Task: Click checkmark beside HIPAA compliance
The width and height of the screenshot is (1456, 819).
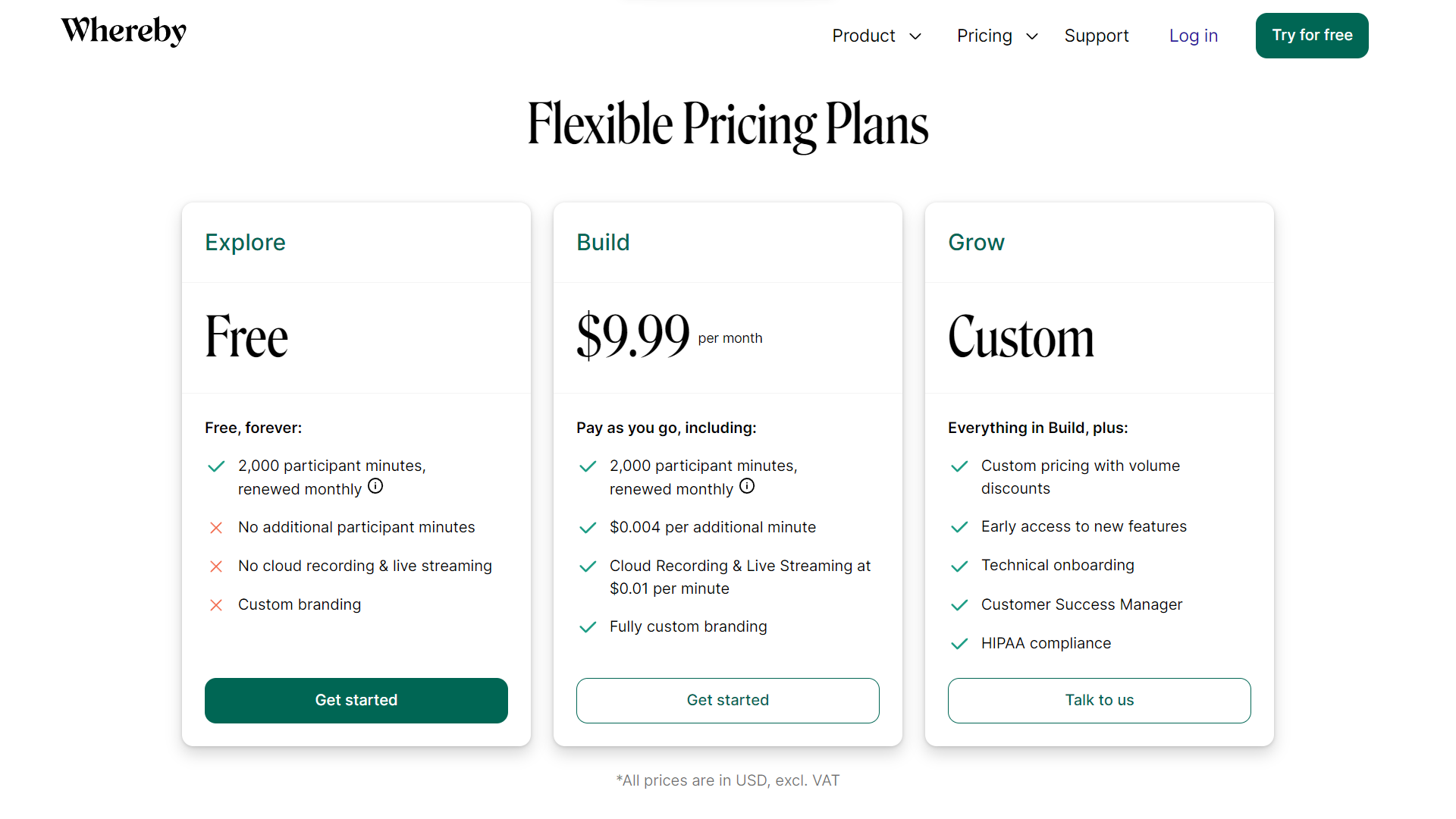Action: [959, 644]
